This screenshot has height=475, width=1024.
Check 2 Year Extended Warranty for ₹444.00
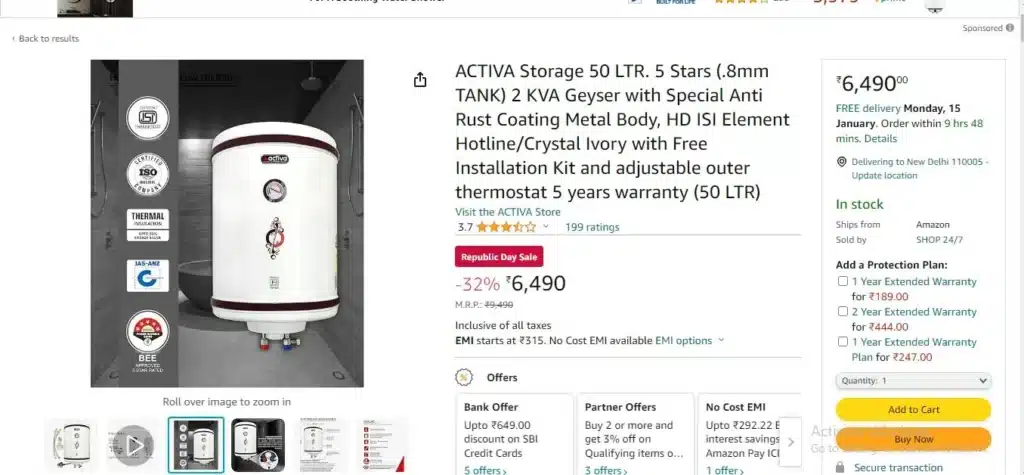coord(842,312)
